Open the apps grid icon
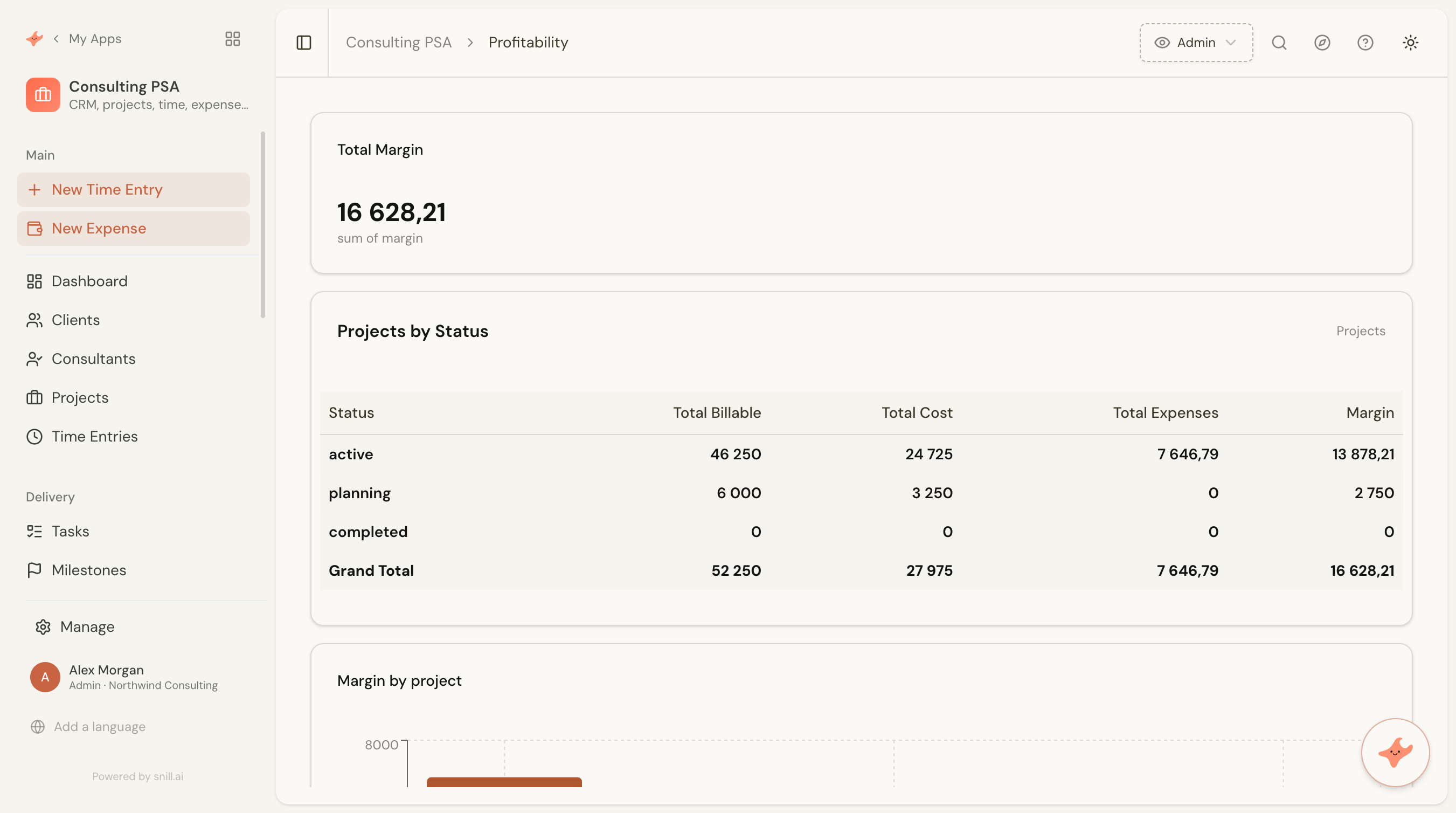 (232, 38)
